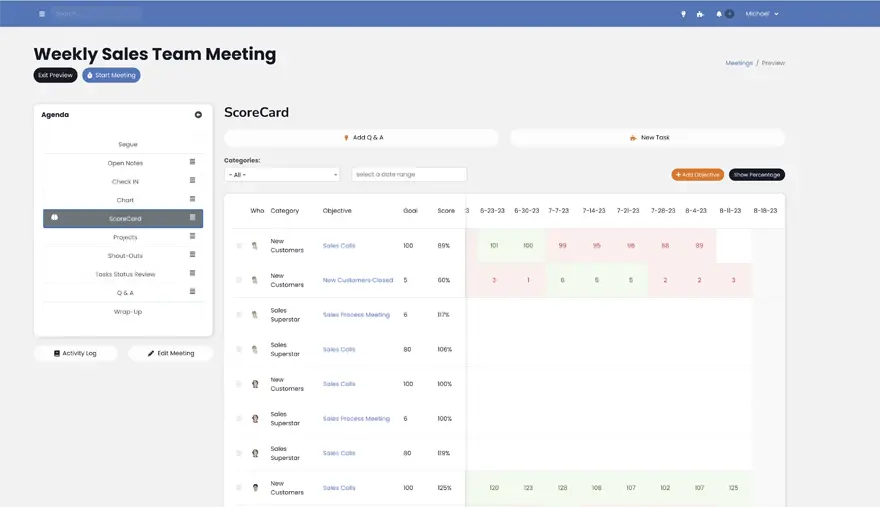Image resolution: width=880 pixels, height=507 pixels.
Task: Click the 101 value cell under 6-23-23
Action: (x=494, y=245)
